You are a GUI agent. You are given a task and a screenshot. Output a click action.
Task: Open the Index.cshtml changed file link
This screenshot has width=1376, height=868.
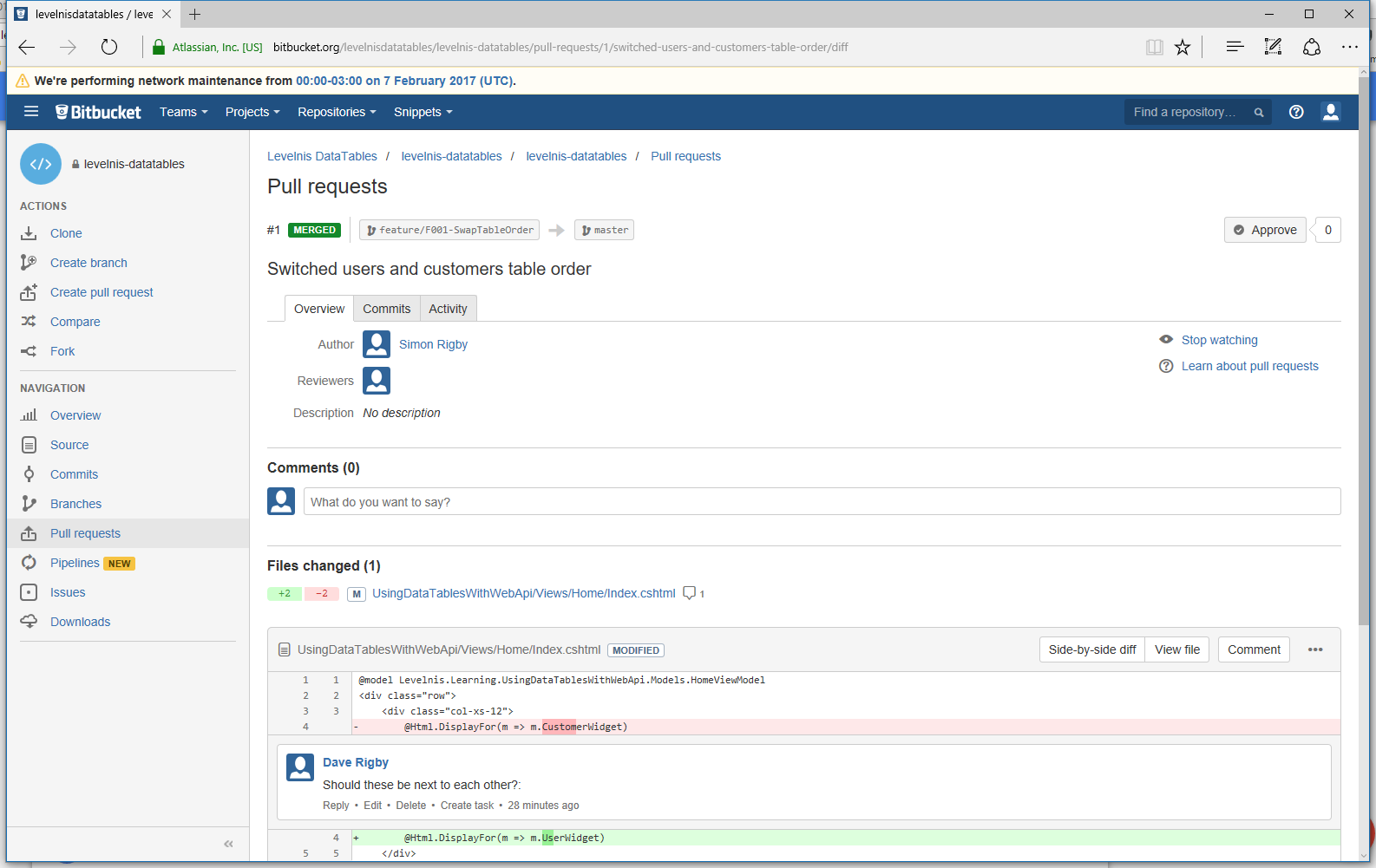tap(523, 593)
